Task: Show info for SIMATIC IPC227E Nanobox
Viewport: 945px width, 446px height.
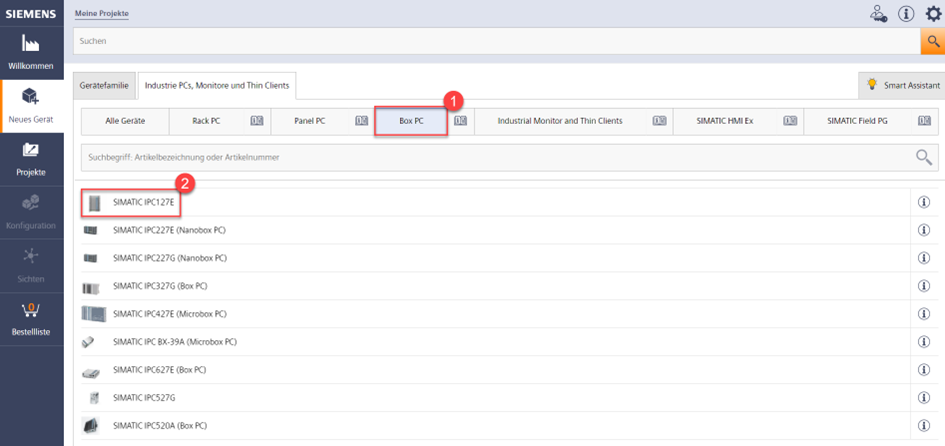Action: pyautogui.click(x=923, y=230)
